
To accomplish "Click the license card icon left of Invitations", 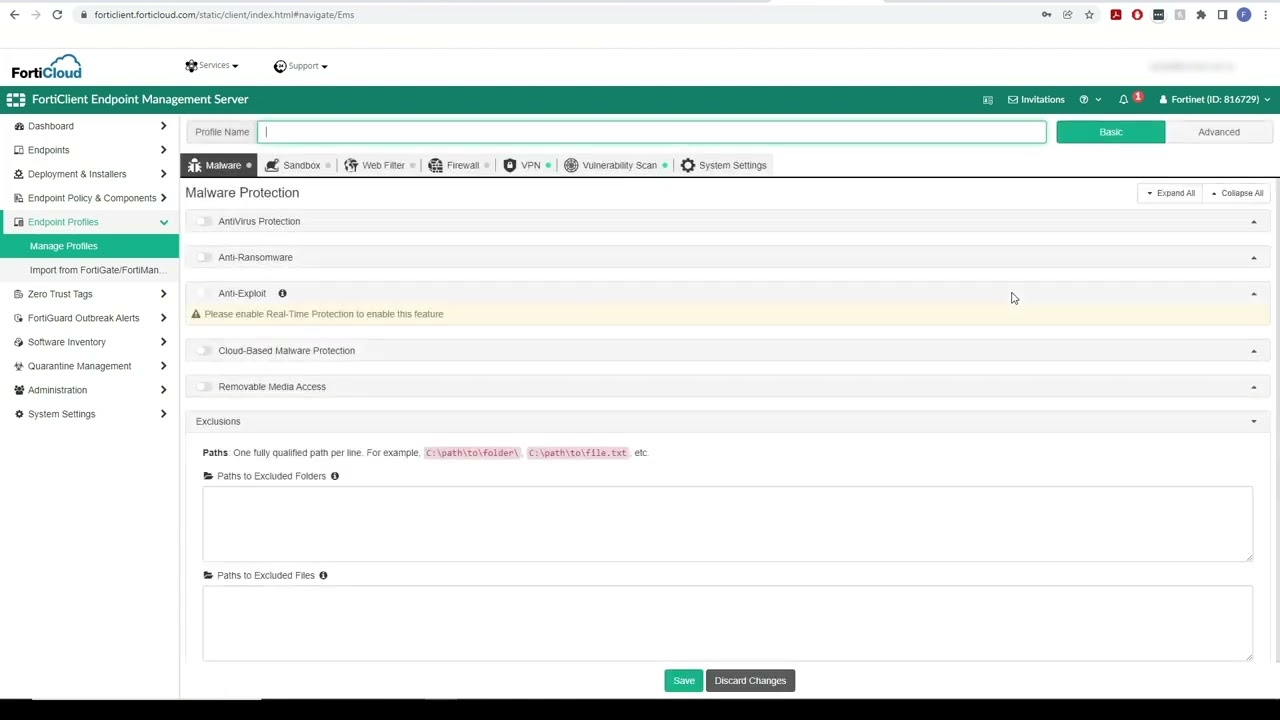I will (988, 100).
